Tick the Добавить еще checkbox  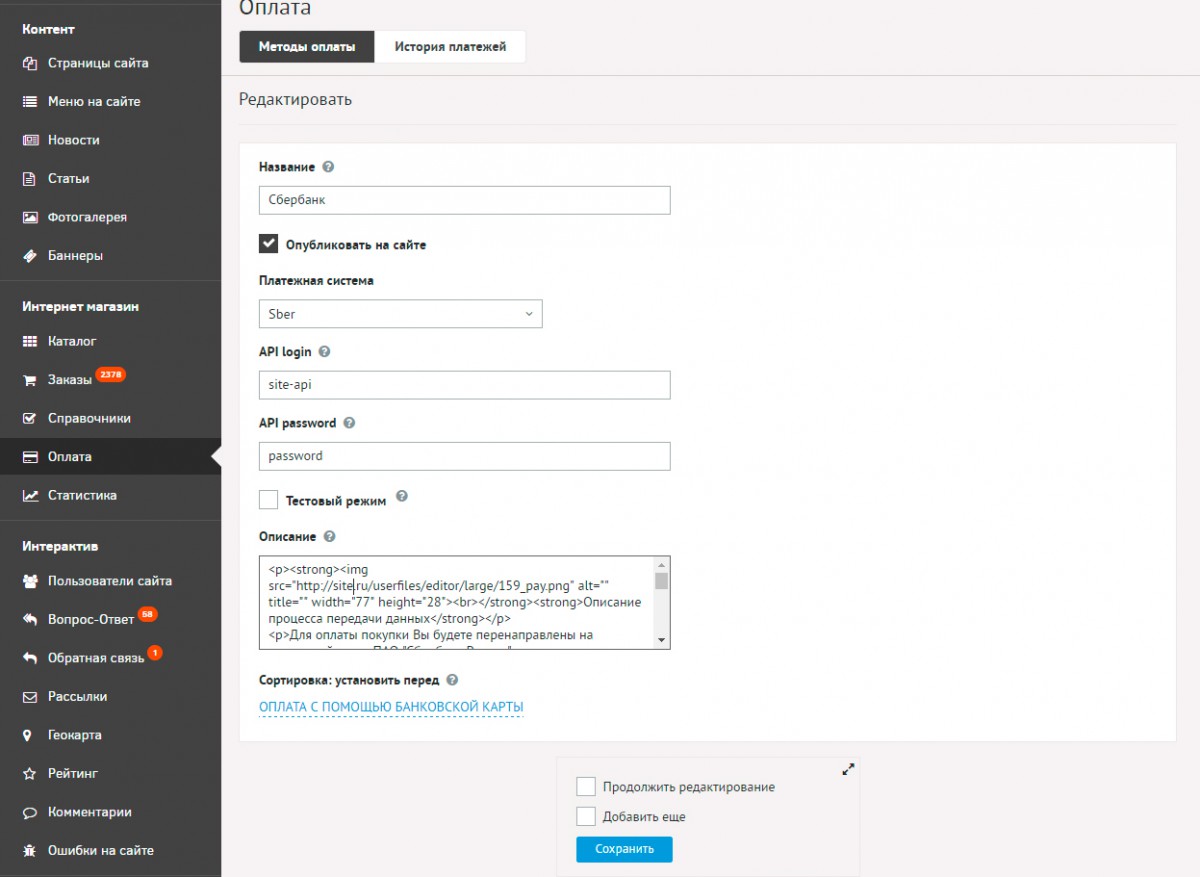(x=586, y=816)
